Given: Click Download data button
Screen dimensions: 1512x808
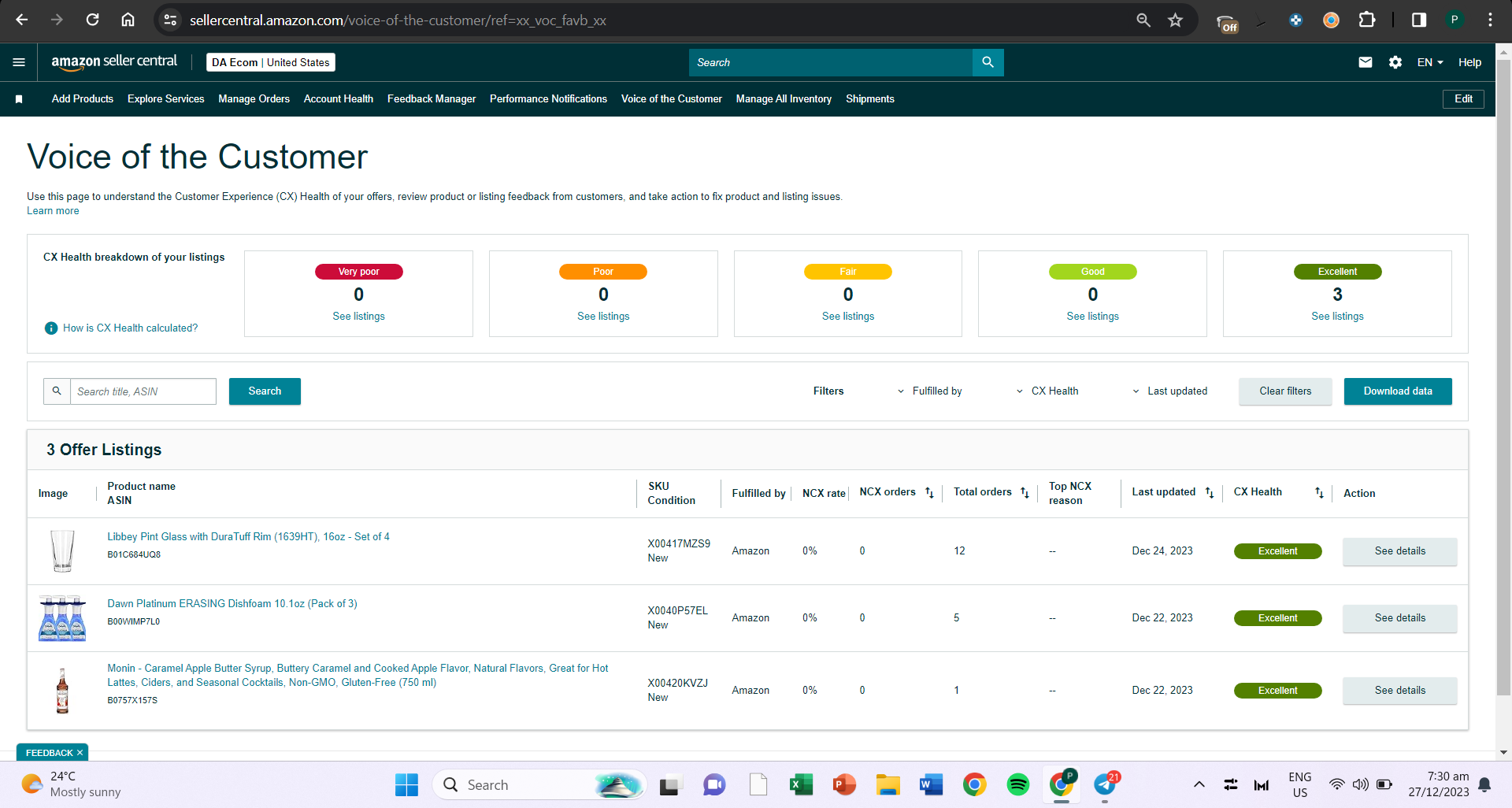Looking at the screenshot, I should point(1398,391).
